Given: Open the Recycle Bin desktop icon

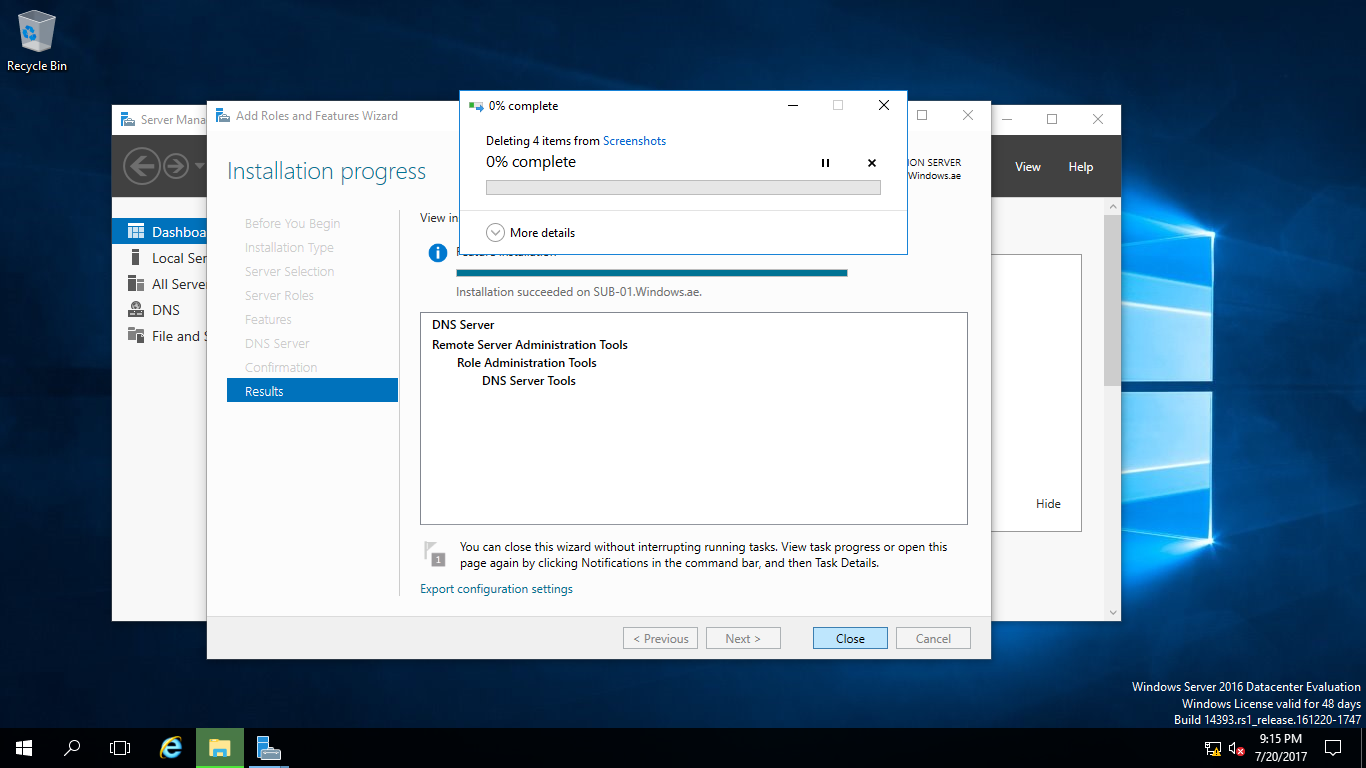Looking at the screenshot, I should (37, 40).
